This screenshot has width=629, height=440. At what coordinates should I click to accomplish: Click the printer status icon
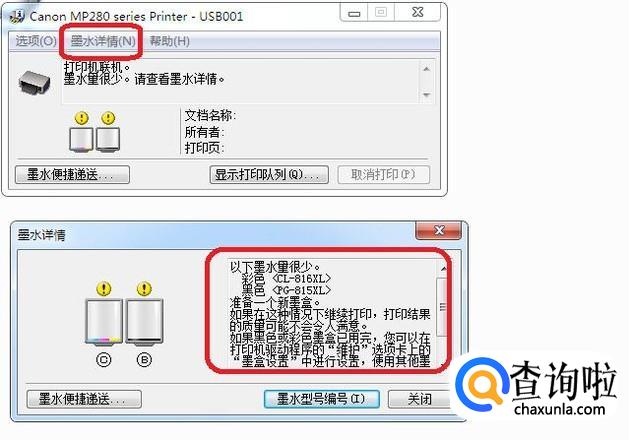click(34, 83)
